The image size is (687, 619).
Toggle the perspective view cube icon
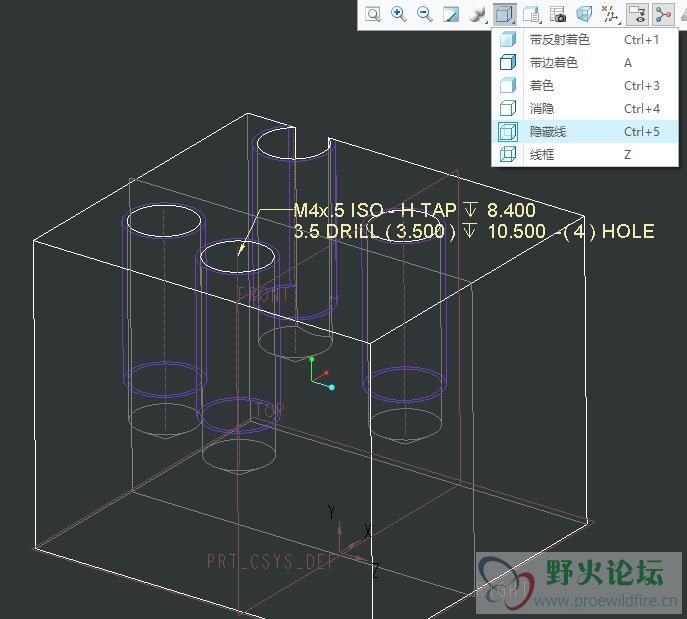(x=584, y=14)
